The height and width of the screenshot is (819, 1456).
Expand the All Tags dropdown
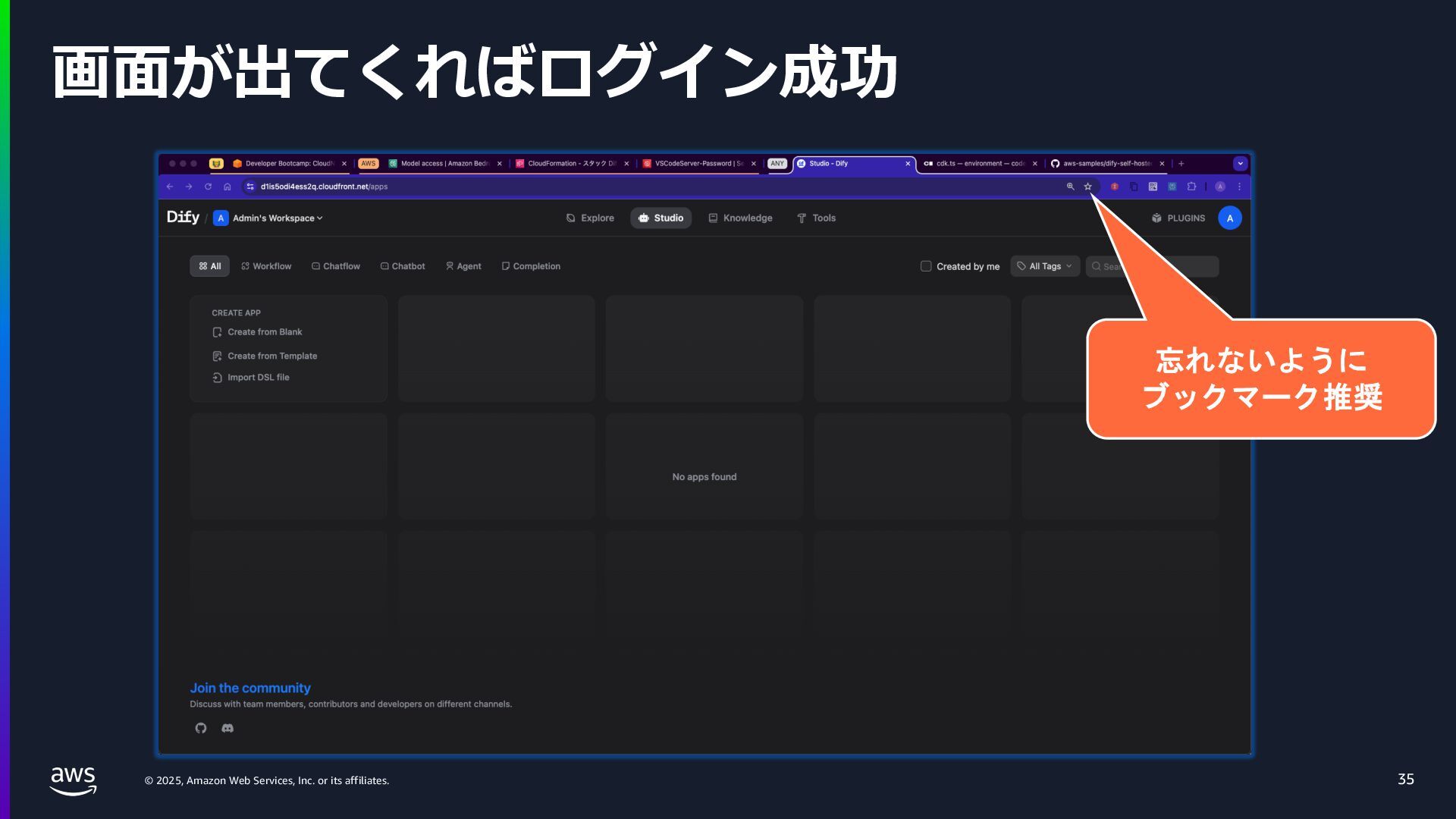click(1044, 266)
